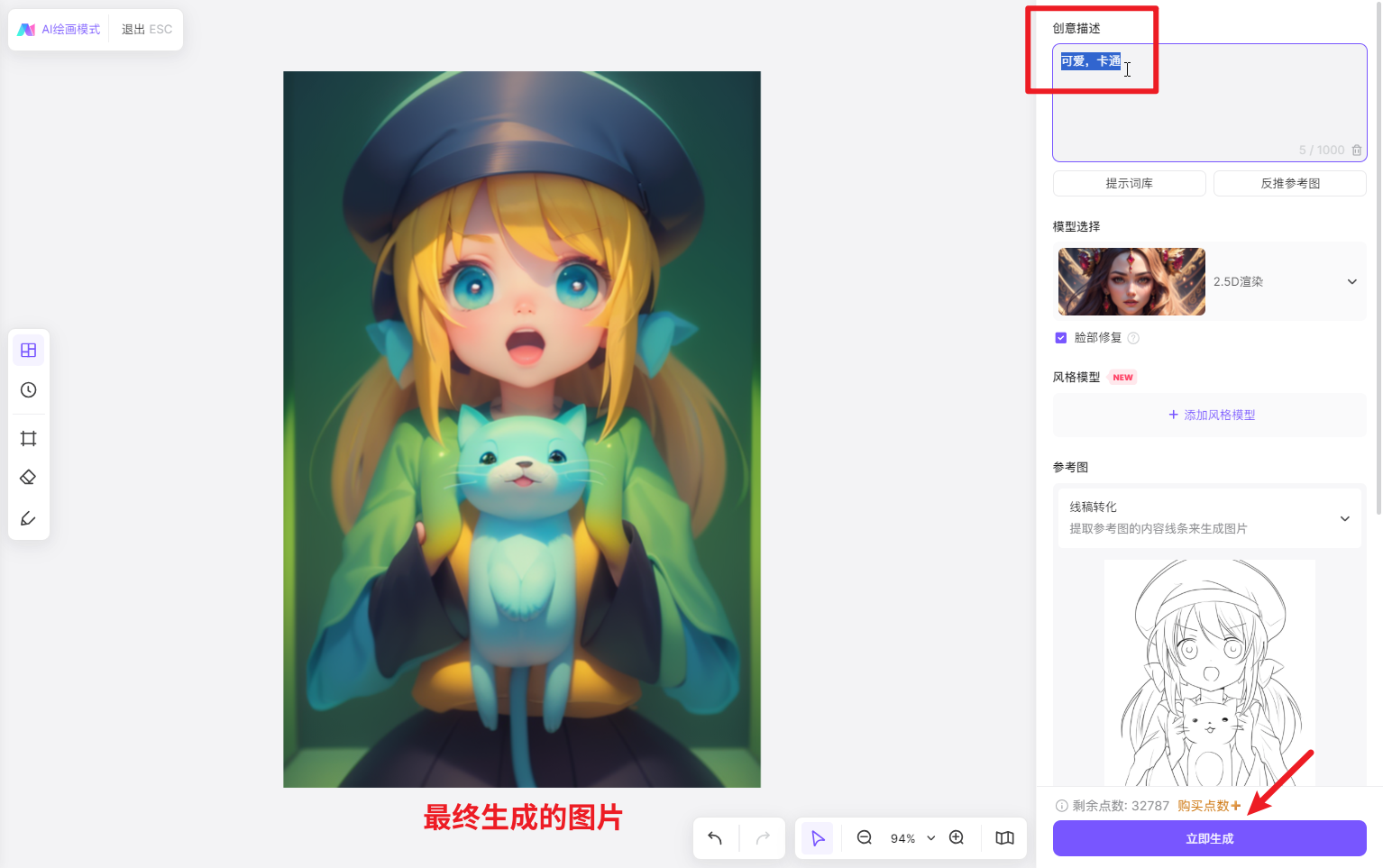Switch to the layout grid panel icon

click(28, 349)
